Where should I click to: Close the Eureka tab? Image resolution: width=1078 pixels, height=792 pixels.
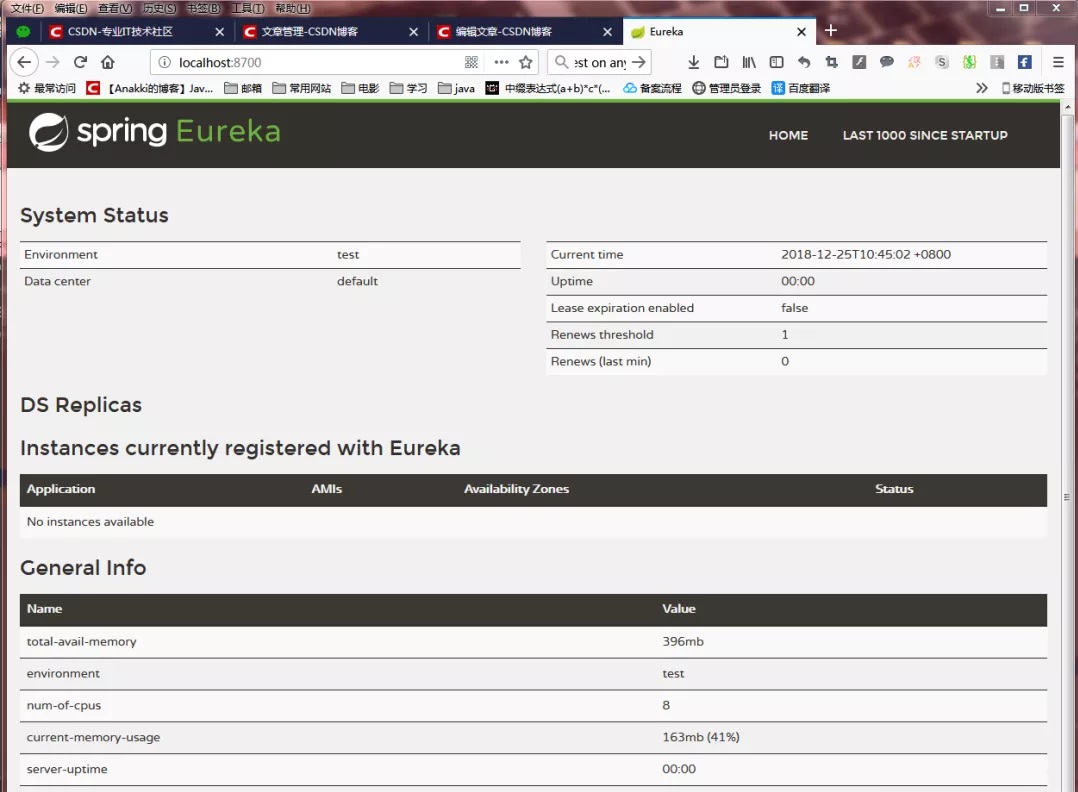801,32
